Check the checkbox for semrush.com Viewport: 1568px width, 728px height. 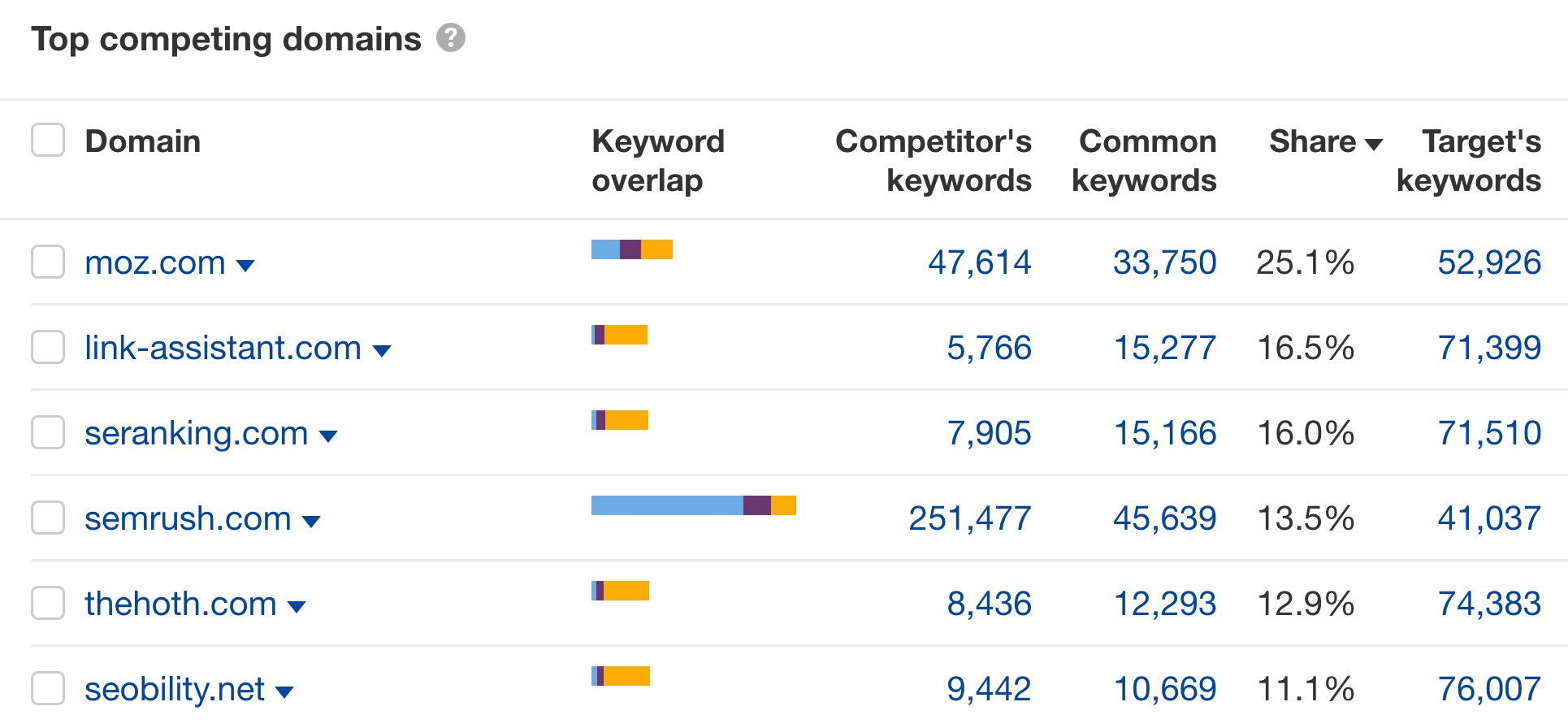(x=48, y=518)
